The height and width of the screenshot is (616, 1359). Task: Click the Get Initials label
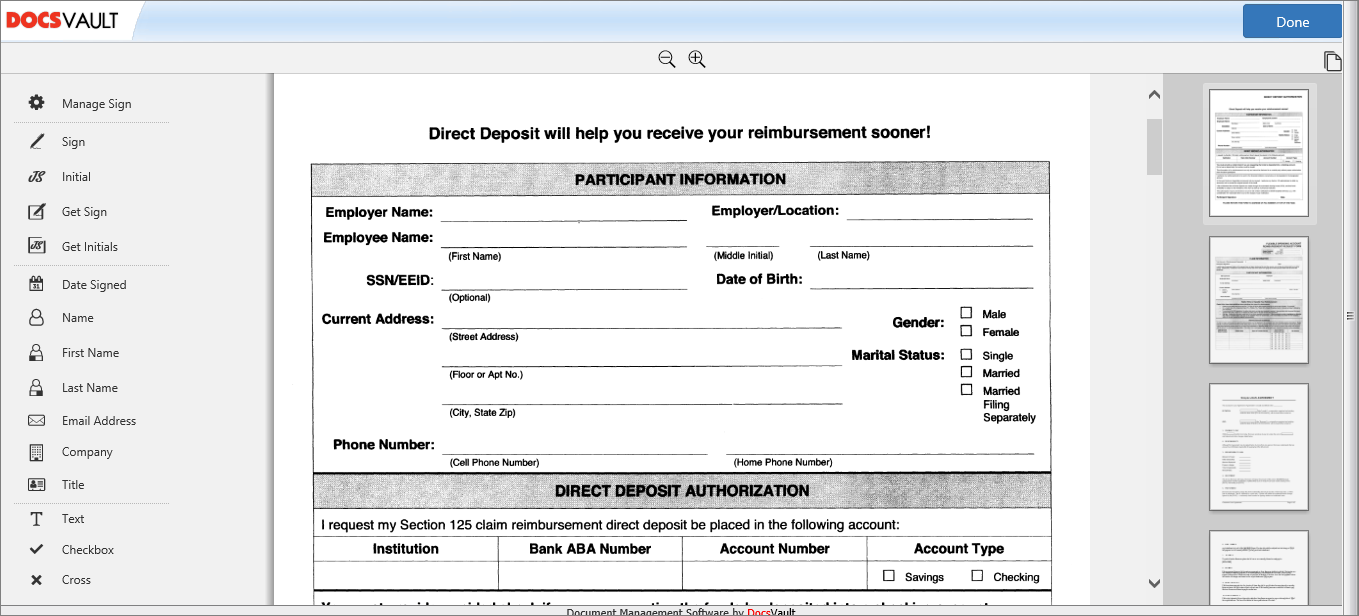(90, 247)
